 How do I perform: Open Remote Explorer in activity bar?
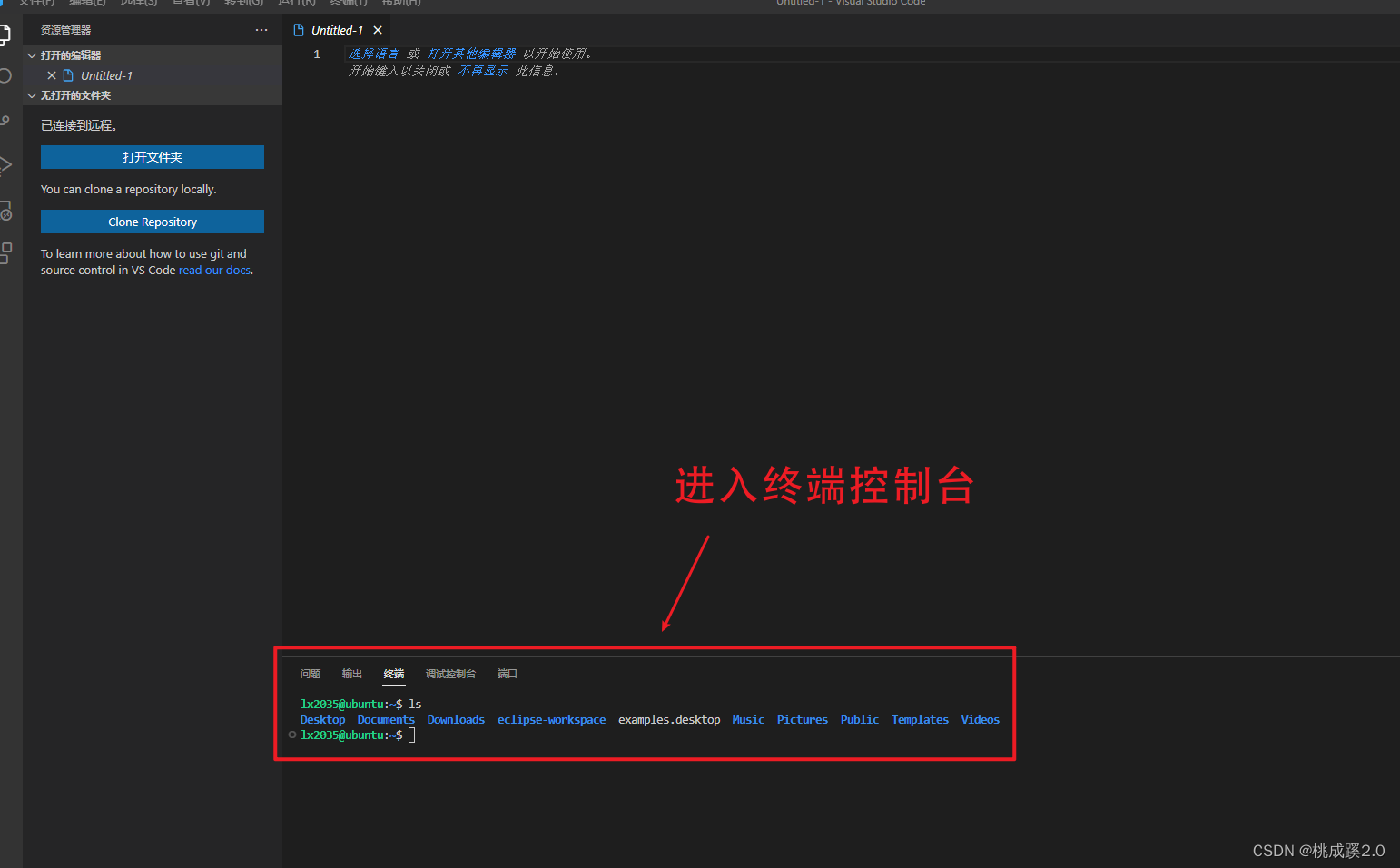tap(5, 211)
